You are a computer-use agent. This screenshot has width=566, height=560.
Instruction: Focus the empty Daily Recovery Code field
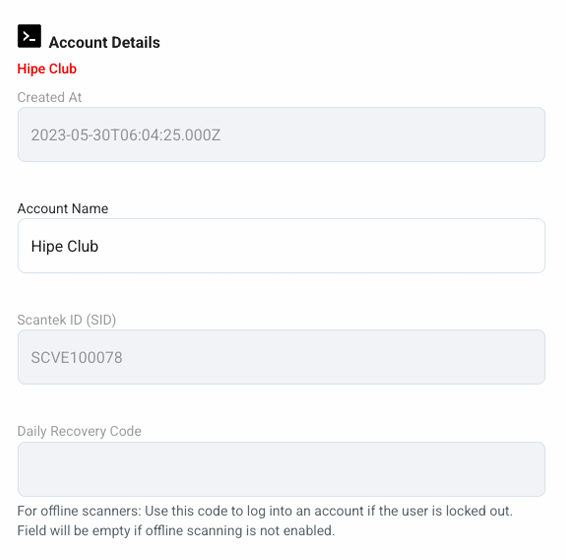point(281,469)
